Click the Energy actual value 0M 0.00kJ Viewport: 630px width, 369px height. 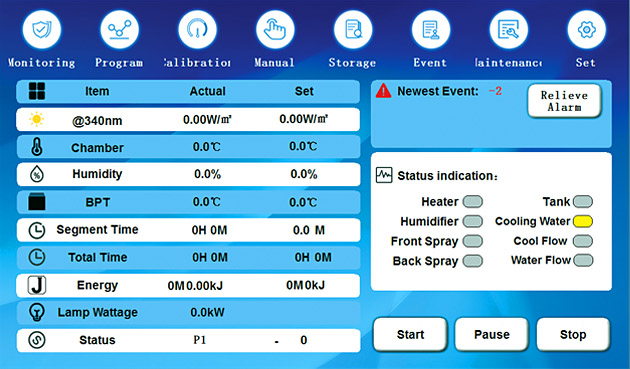195,285
